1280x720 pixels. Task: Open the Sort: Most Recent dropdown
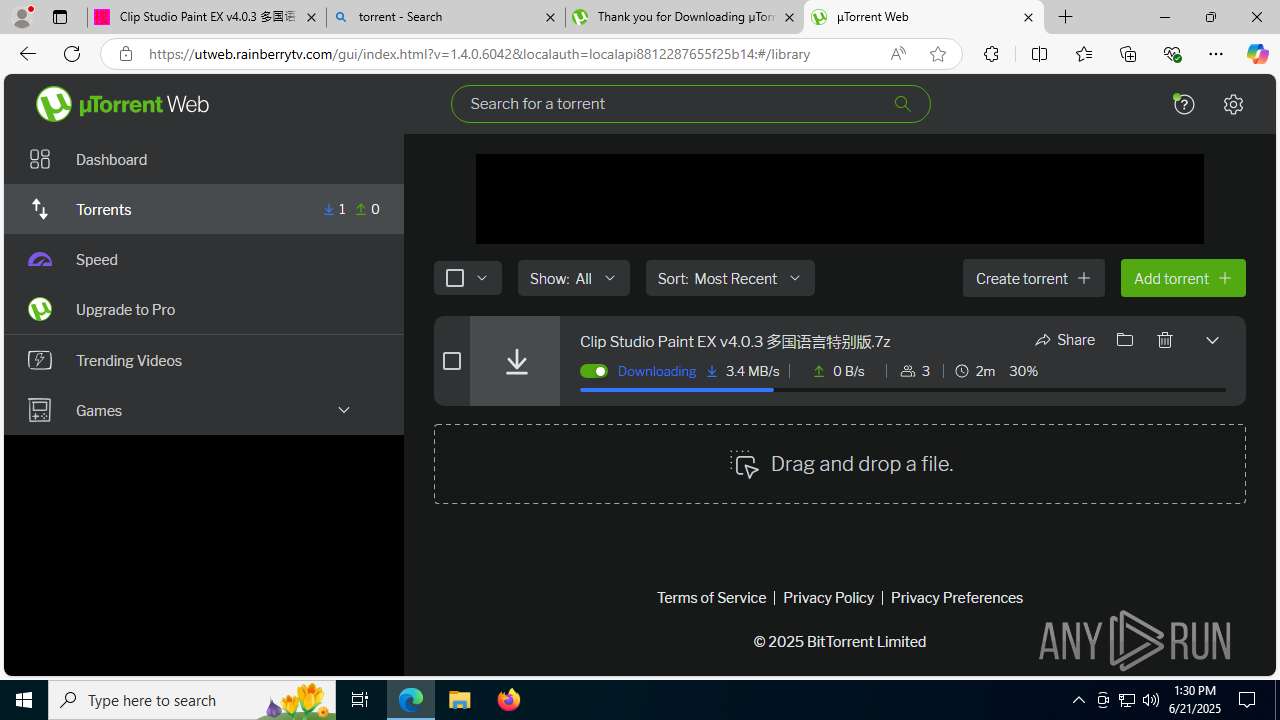730,278
